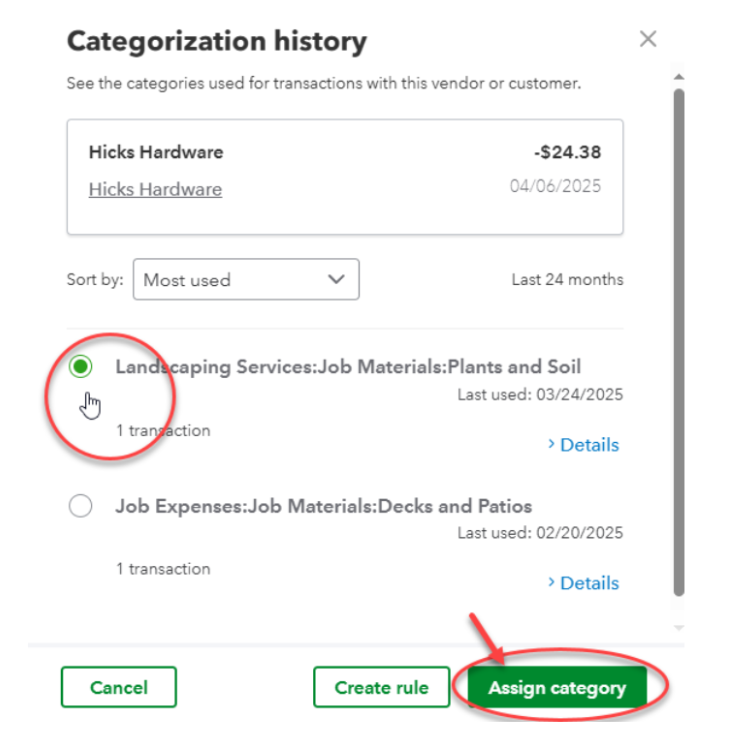Click the Landscaping Services category label
This screenshot has height=739, width=743.
(348, 367)
